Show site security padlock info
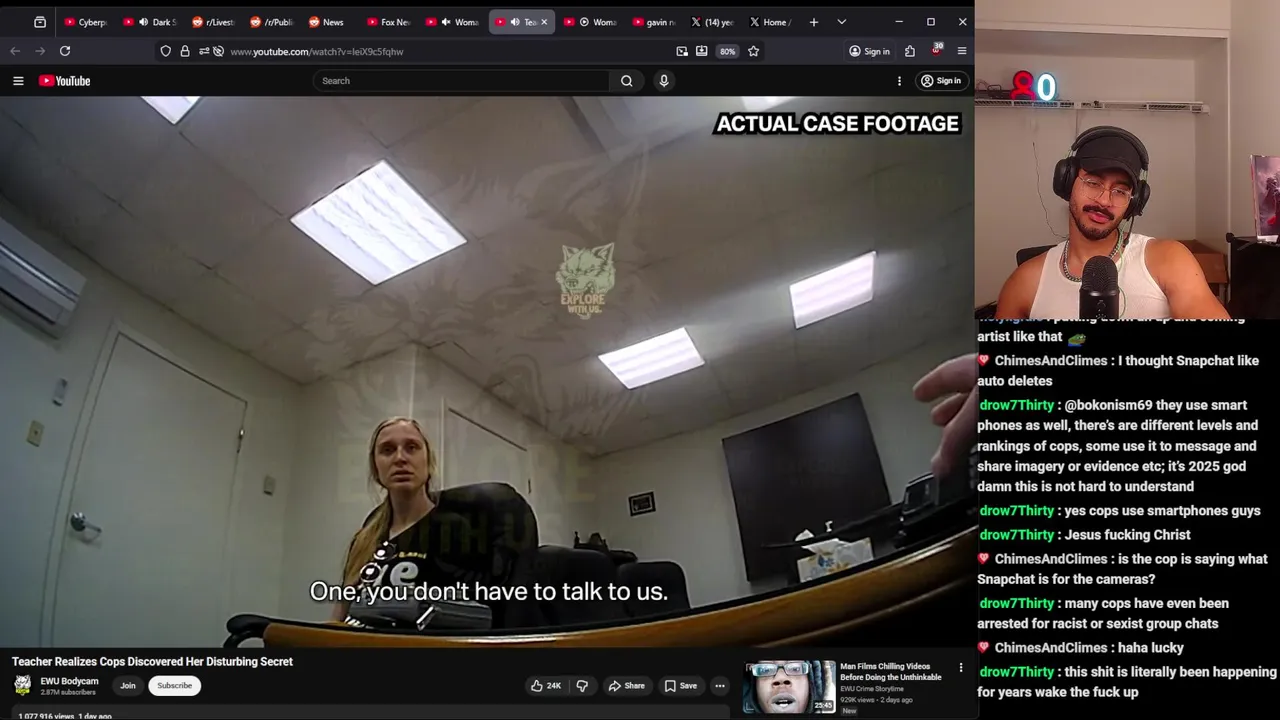Screen dimensions: 1280x720 click(x=185, y=51)
